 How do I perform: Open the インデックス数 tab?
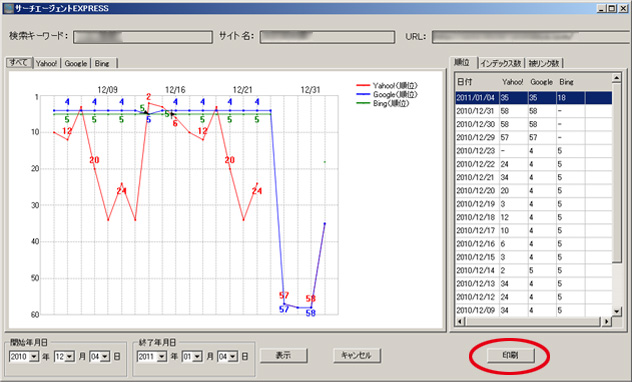(501, 63)
